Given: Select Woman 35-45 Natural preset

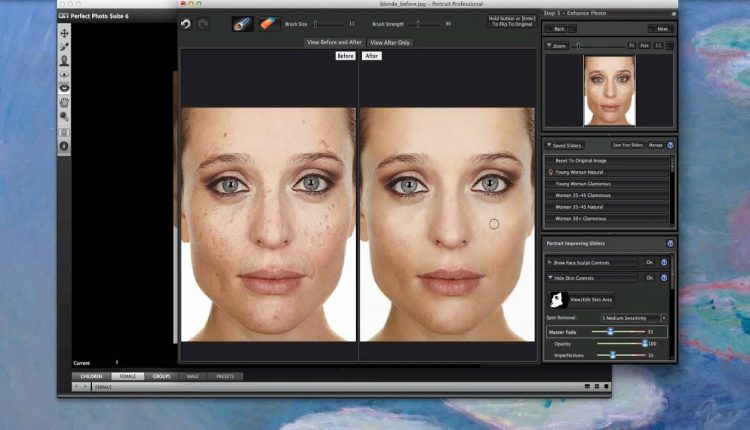Looking at the screenshot, I should pos(607,207).
